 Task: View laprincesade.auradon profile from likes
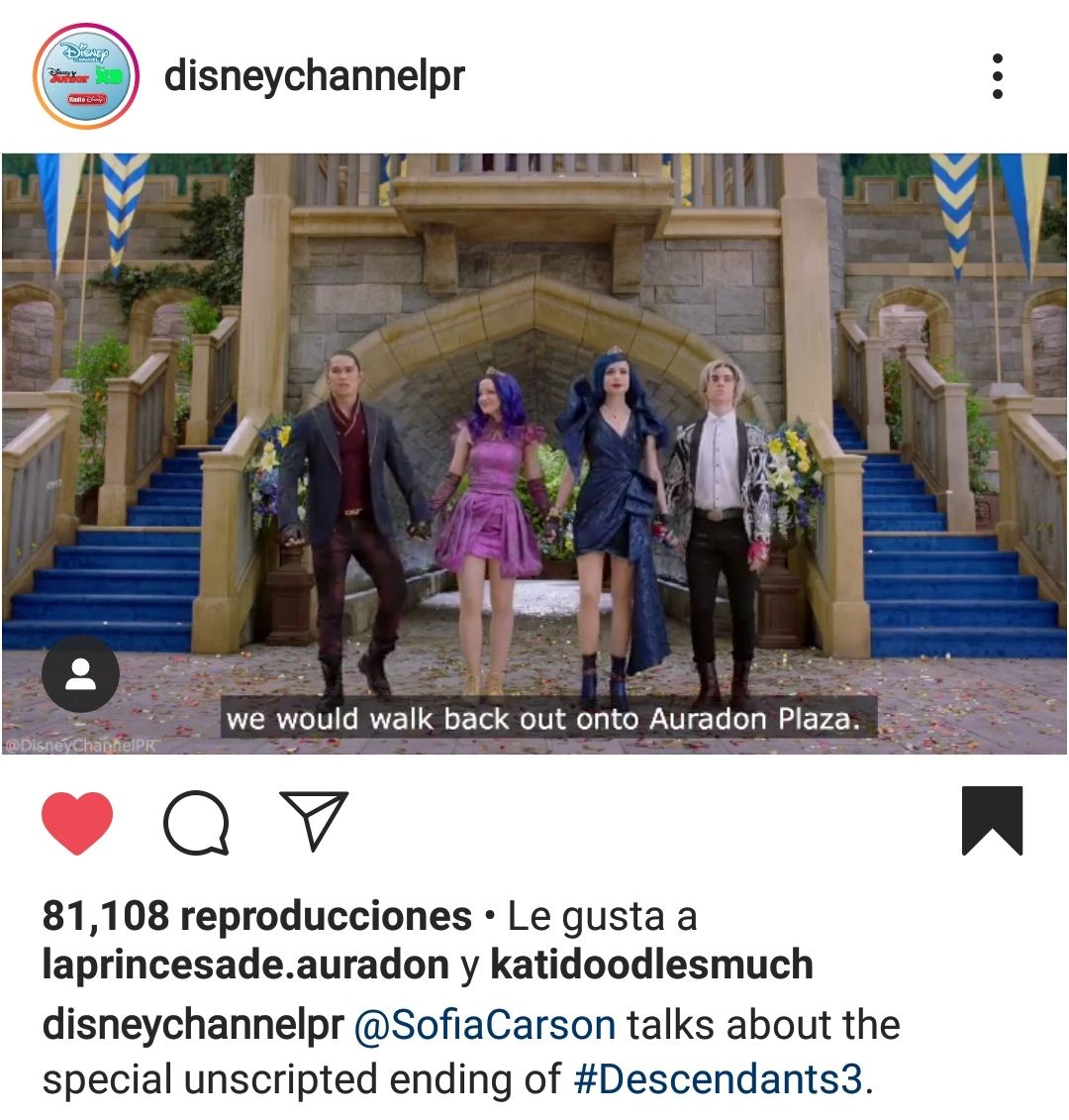point(245,966)
